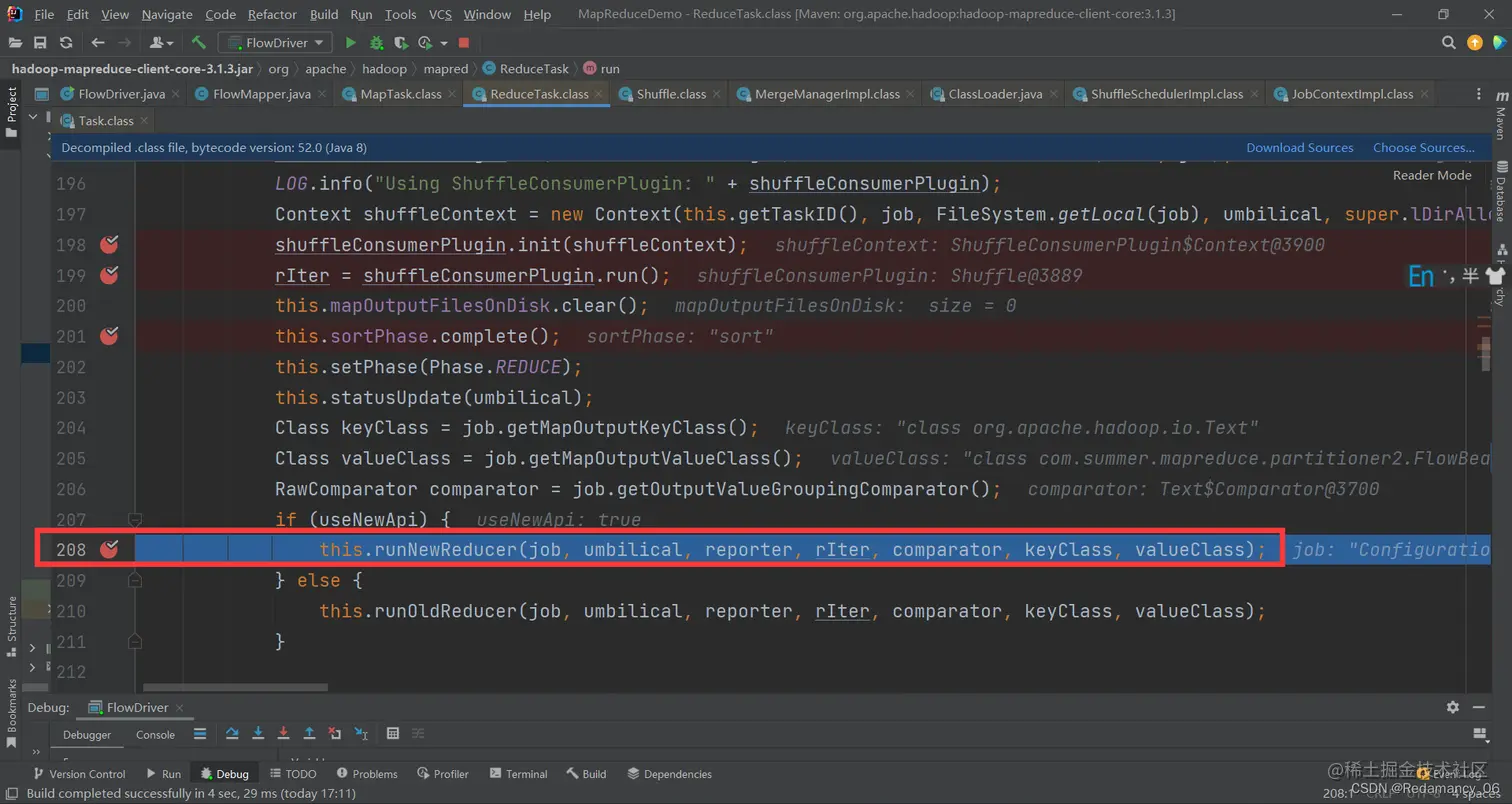Select the Task.class editor tab
This screenshot has width=1512, height=804.
click(106, 121)
